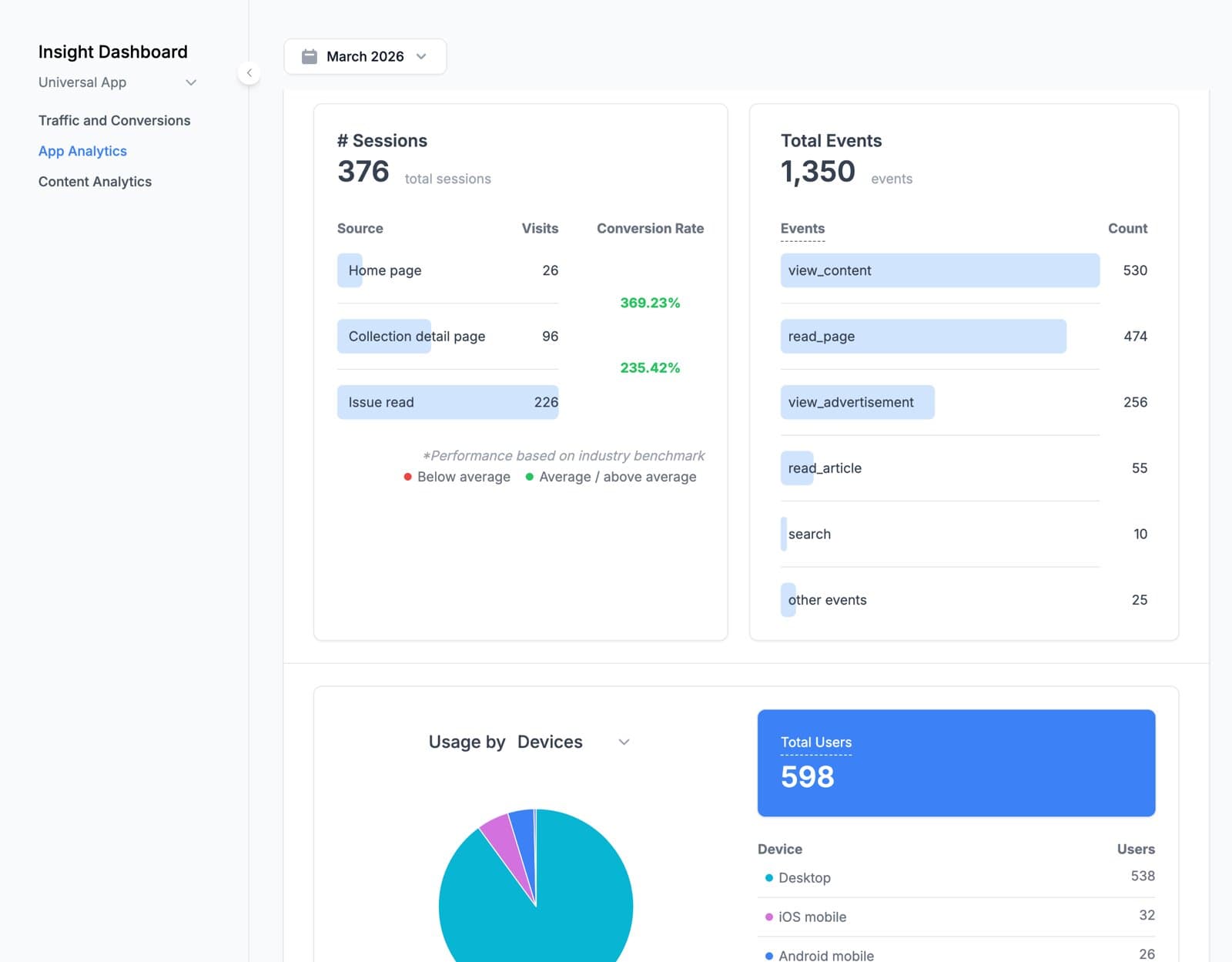
Task: Click the view_advertisement event row
Action: tap(964, 402)
